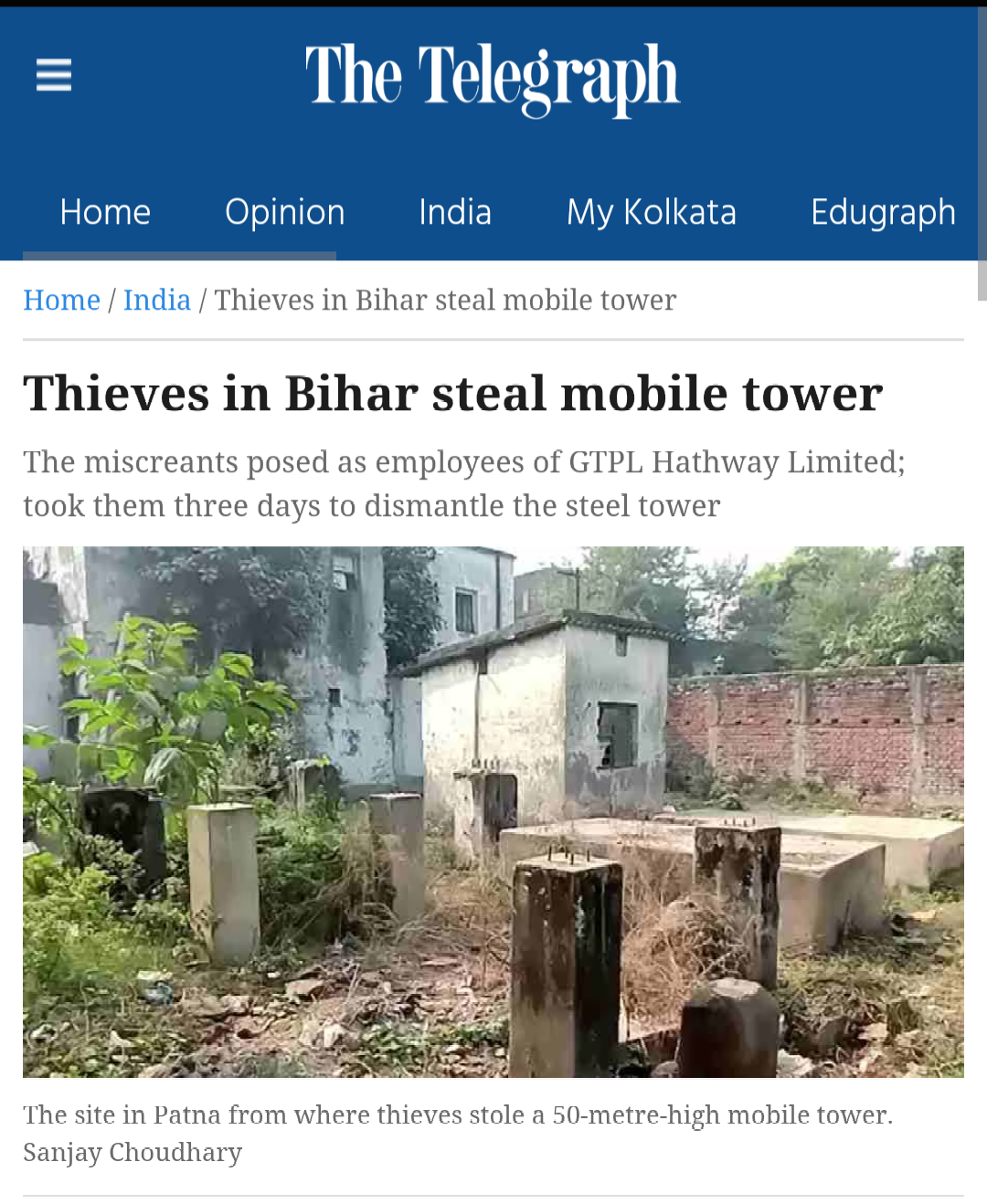Open the hamburger menu icon
The width and height of the screenshot is (987, 1204).
[54, 75]
